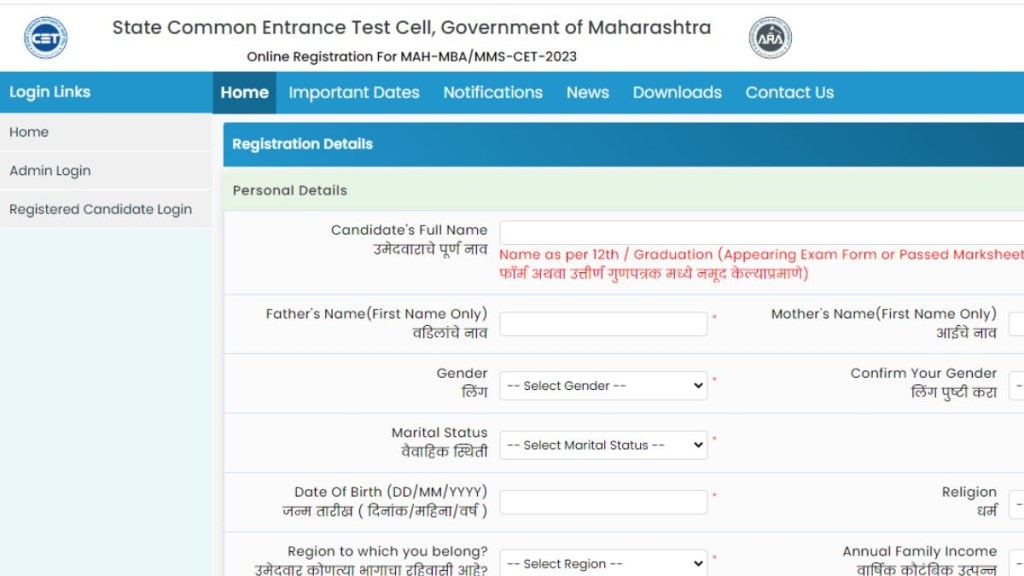Open the Marital Status dropdown
1024x576 pixels.
click(603, 445)
